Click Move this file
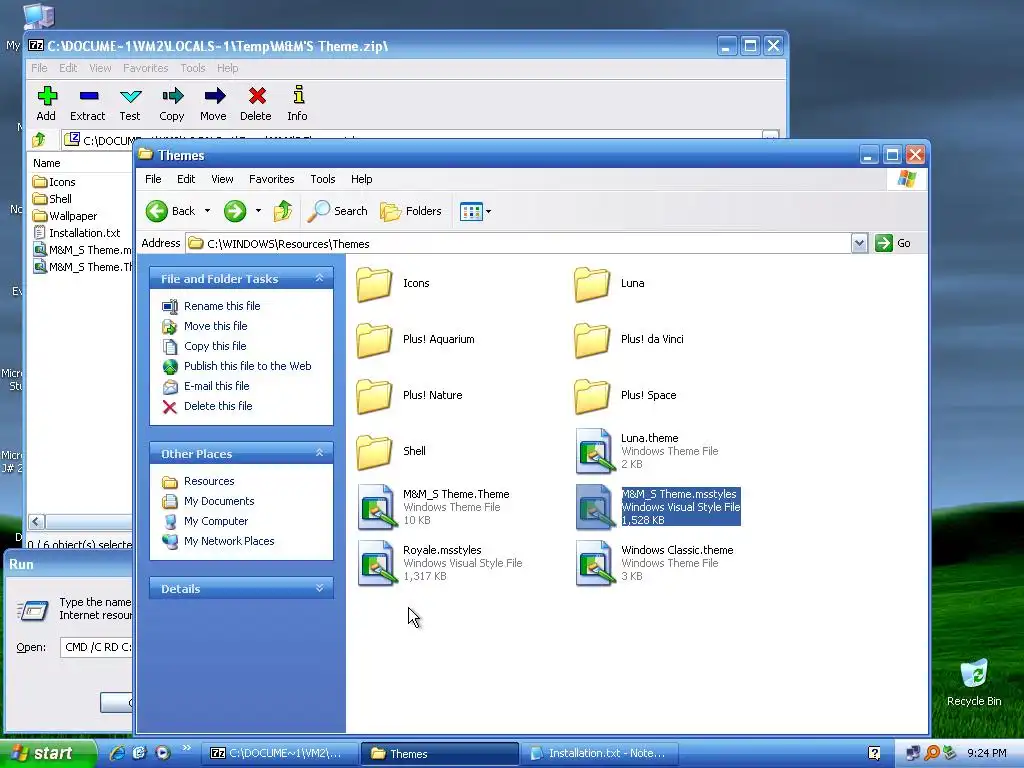 216,326
